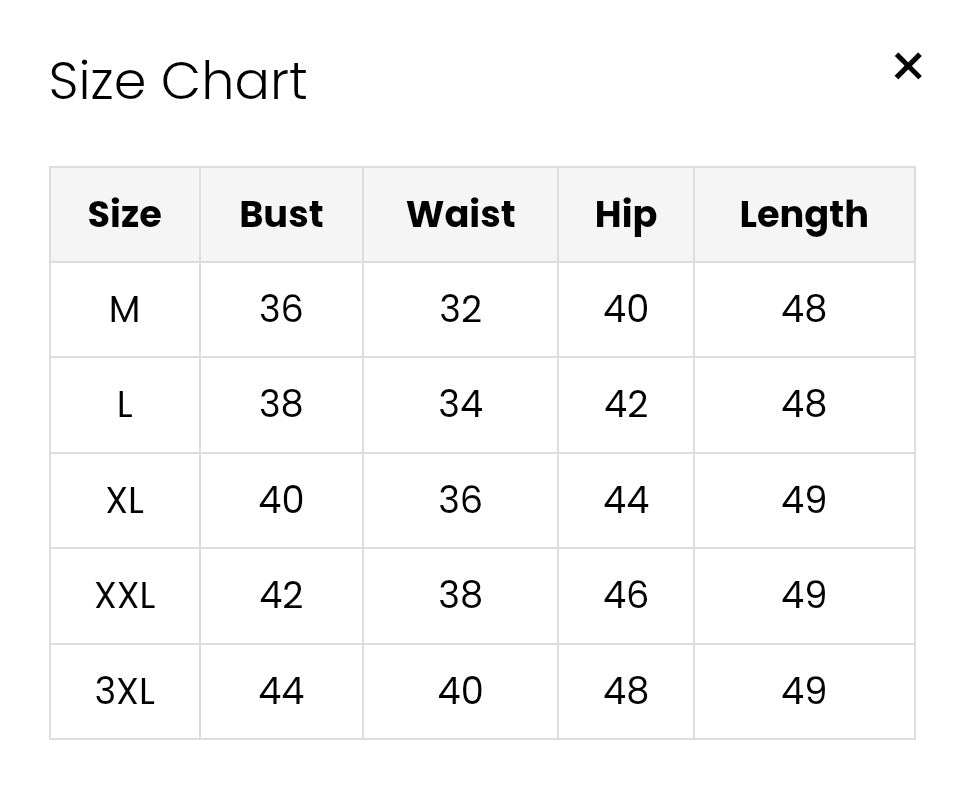Click the Hip column header
The width and height of the screenshot is (961, 792).
point(626,214)
